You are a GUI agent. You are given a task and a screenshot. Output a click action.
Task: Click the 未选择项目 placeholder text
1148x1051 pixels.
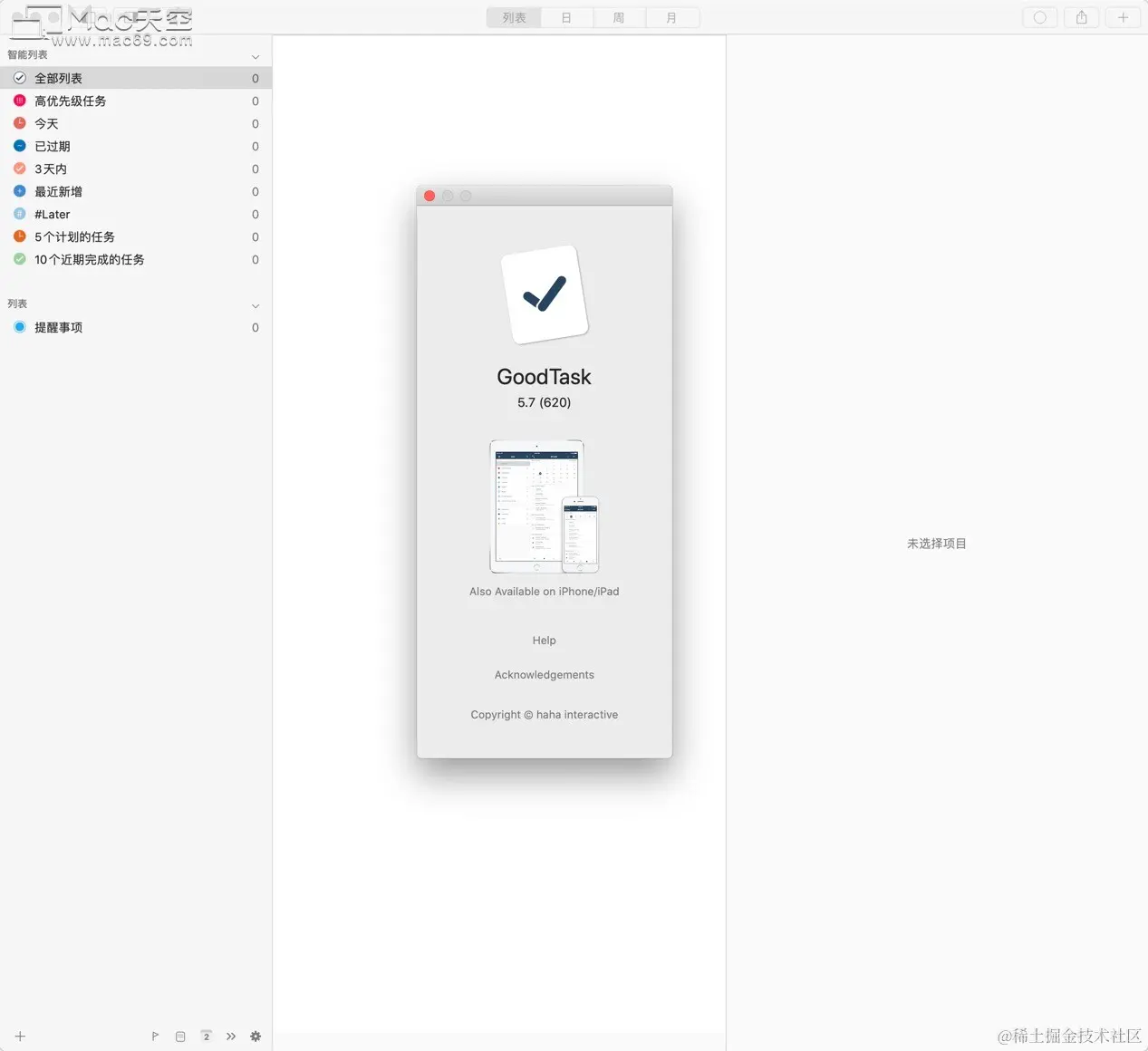click(937, 544)
